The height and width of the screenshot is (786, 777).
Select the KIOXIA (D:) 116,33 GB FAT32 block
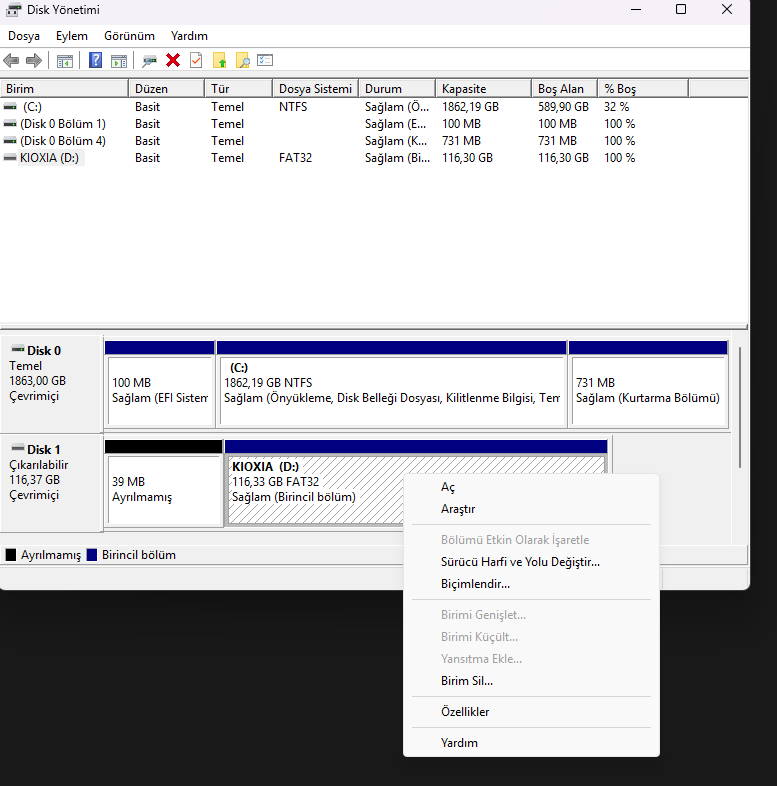(x=416, y=483)
